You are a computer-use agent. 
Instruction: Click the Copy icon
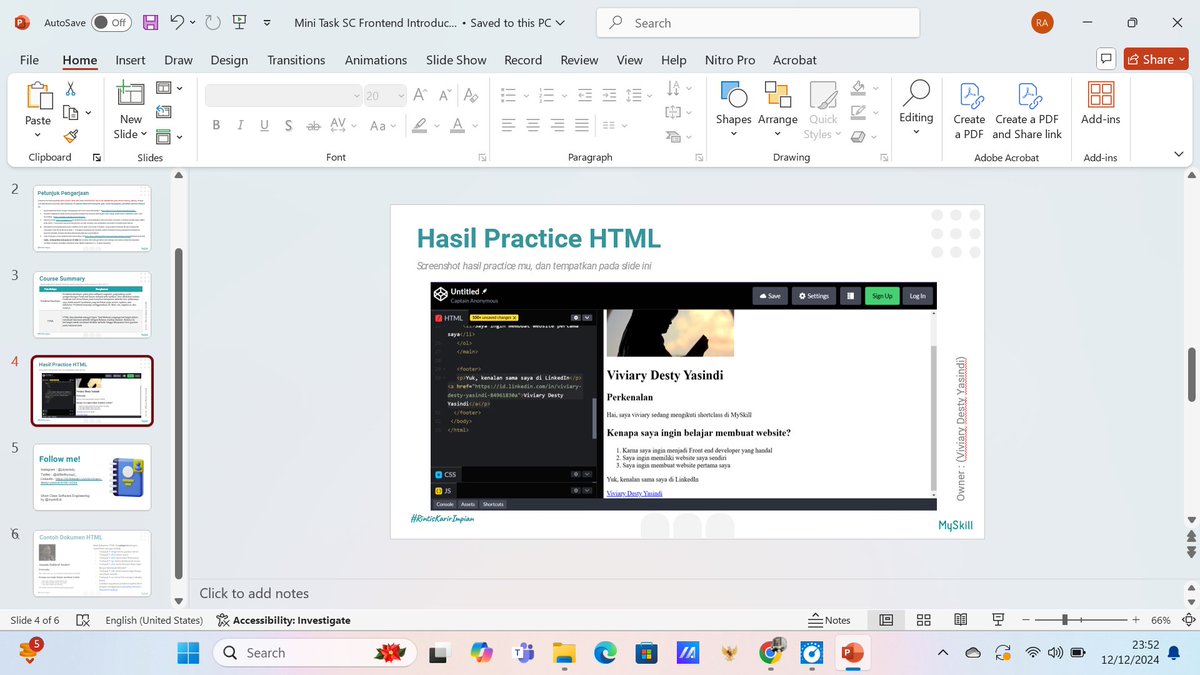pyautogui.click(x=71, y=113)
